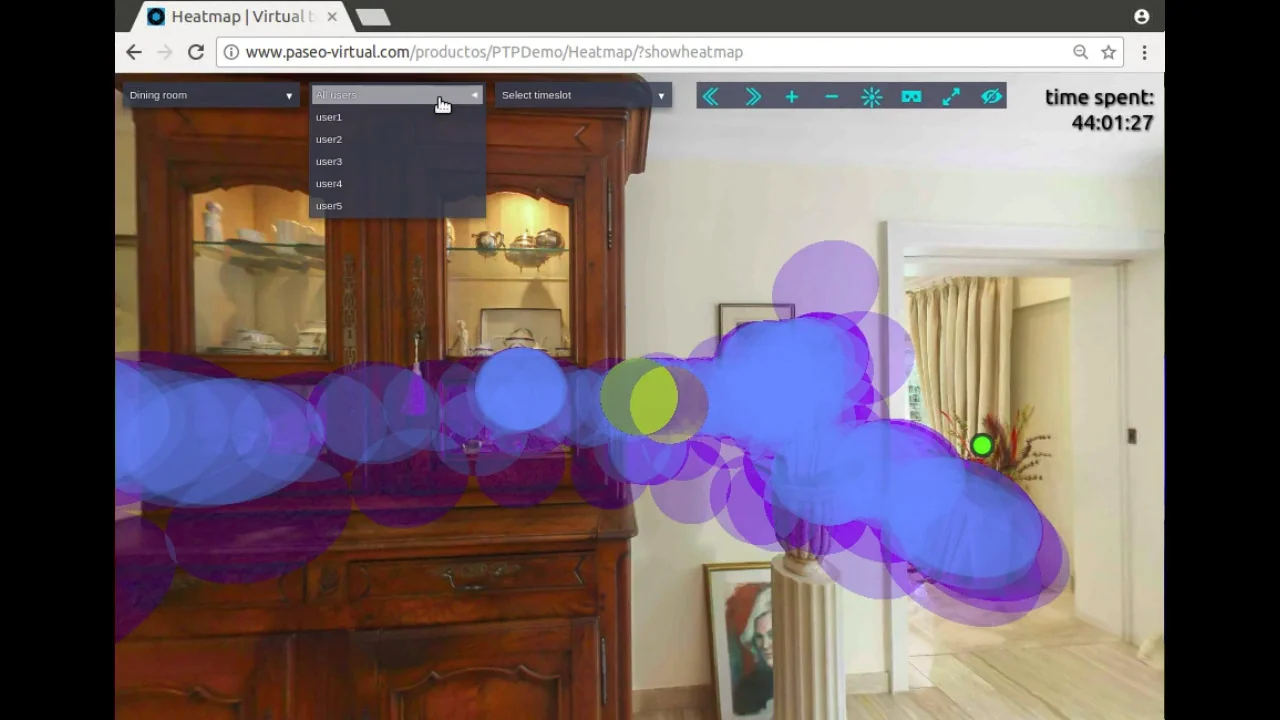Screen dimensions: 1280x720
Task: Click the 44:01:27 time spent value
Action: coord(1112,123)
